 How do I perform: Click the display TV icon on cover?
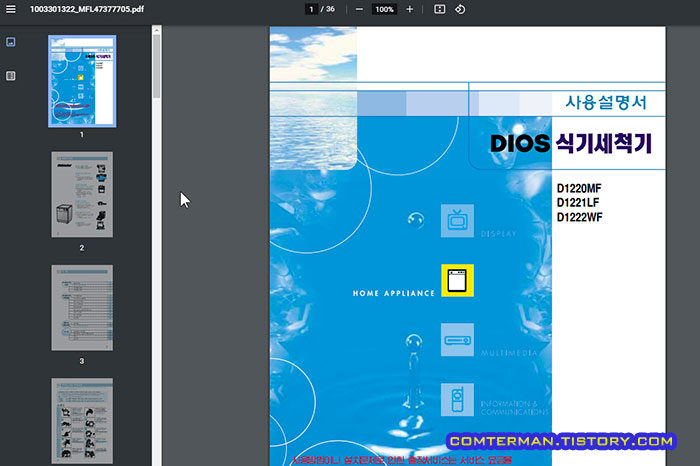pos(457,221)
